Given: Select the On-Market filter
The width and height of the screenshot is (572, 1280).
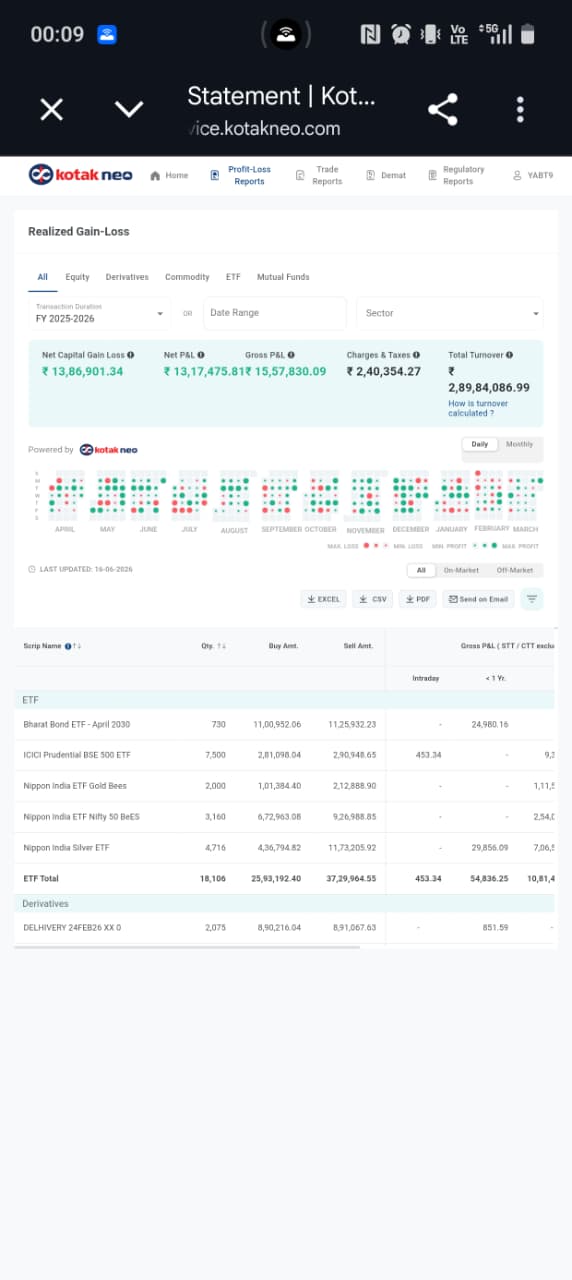Looking at the screenshot, I should (461, 570).
